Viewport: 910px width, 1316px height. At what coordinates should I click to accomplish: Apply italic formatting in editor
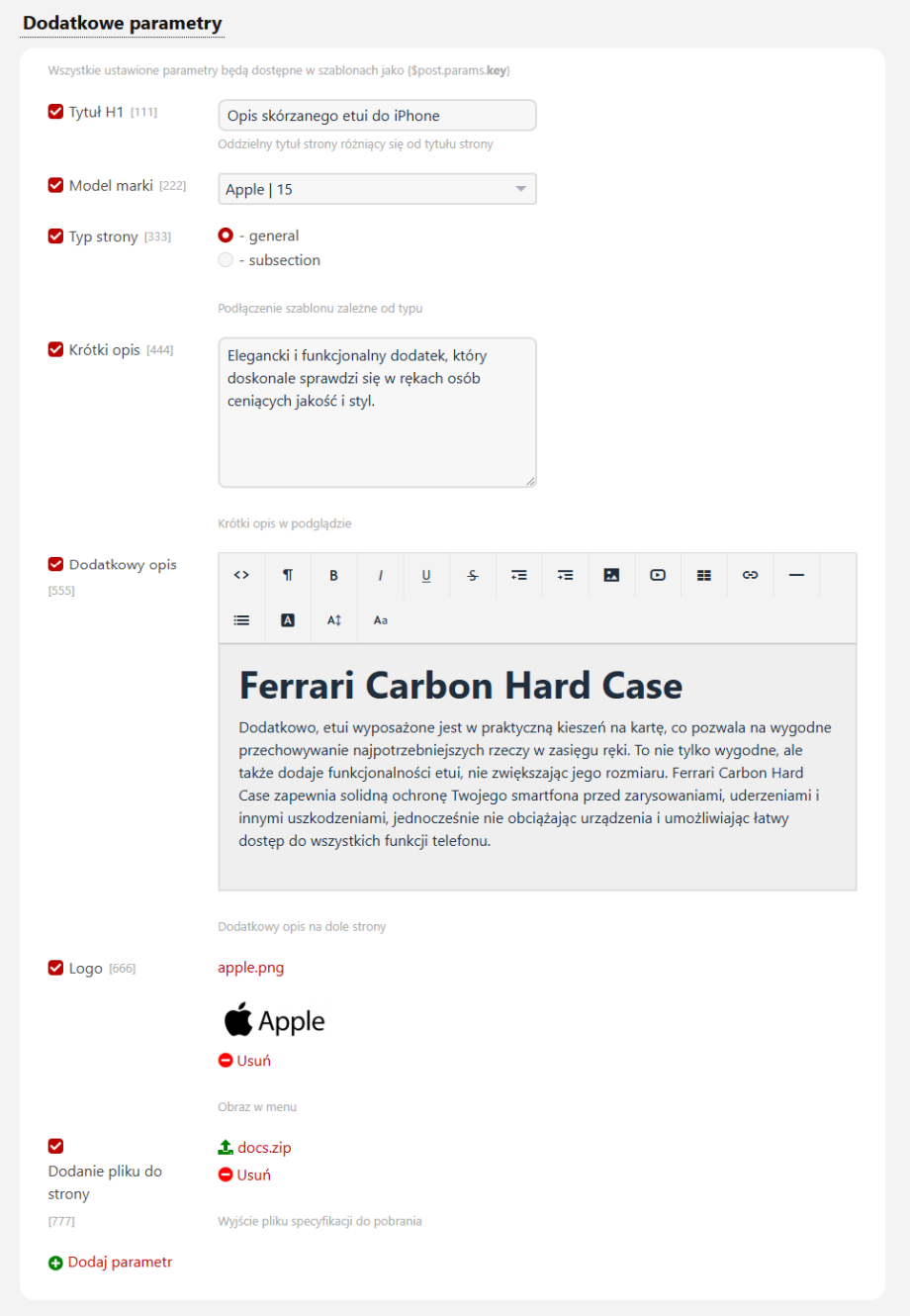pos(380,575)
